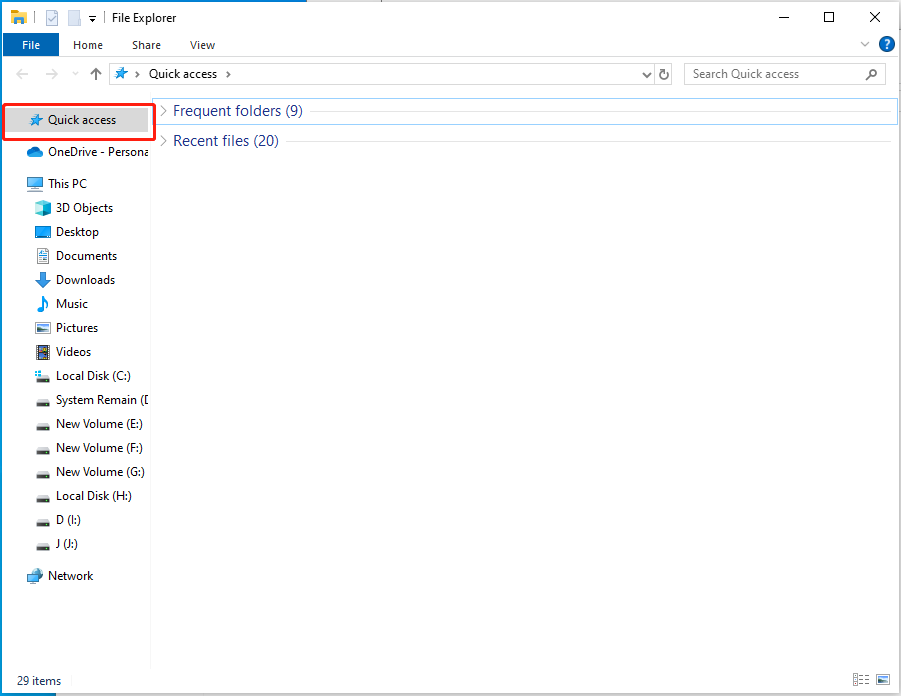Screen dimensions: 901x696
Task: Expand the Recent files group chevron
Action: (x=163, y=141)
